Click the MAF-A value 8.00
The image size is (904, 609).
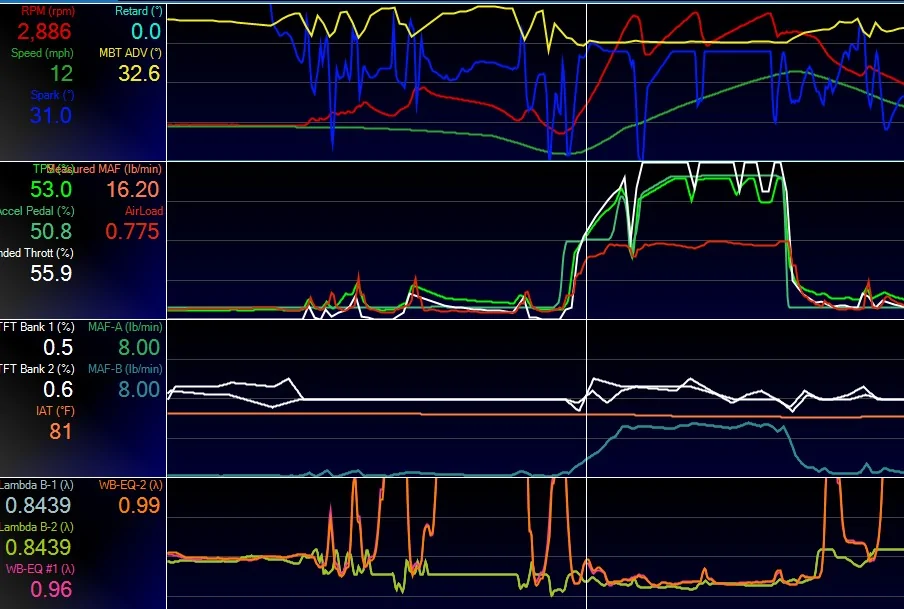139,348
